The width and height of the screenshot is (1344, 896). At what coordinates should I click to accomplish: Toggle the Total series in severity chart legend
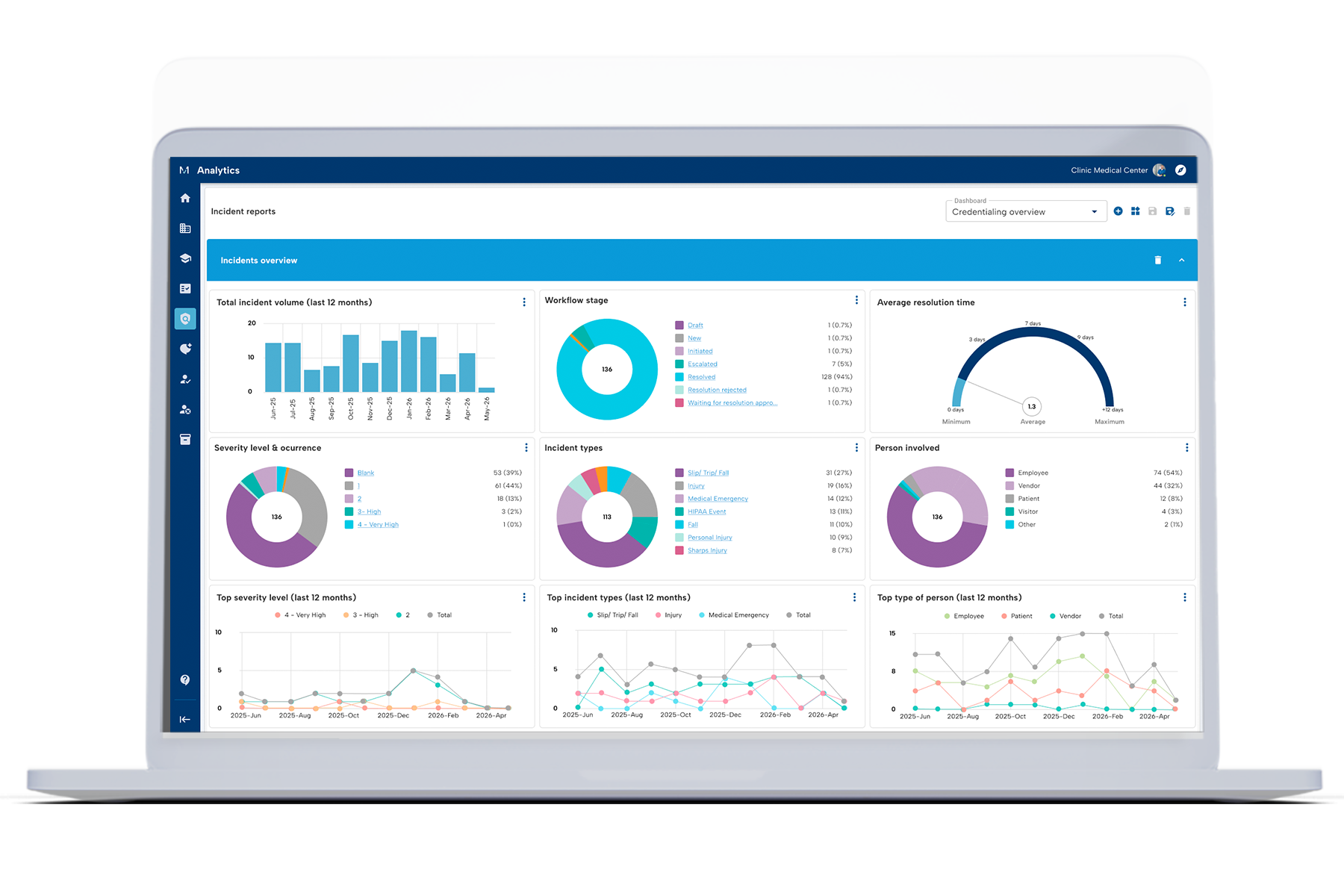click(439, 615)
